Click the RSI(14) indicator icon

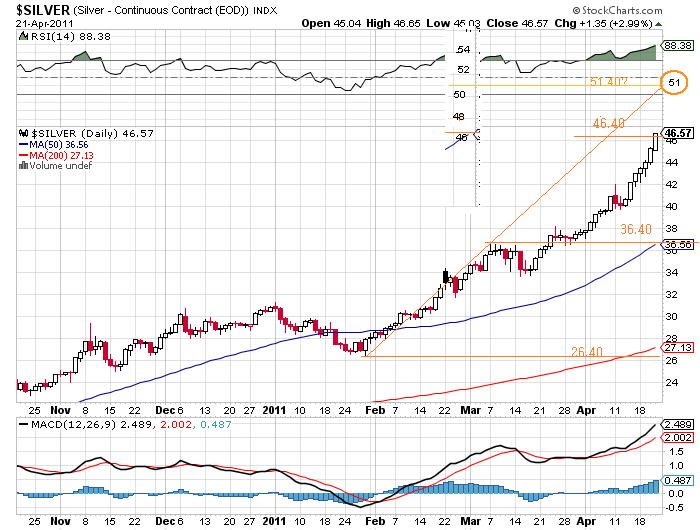23,36
